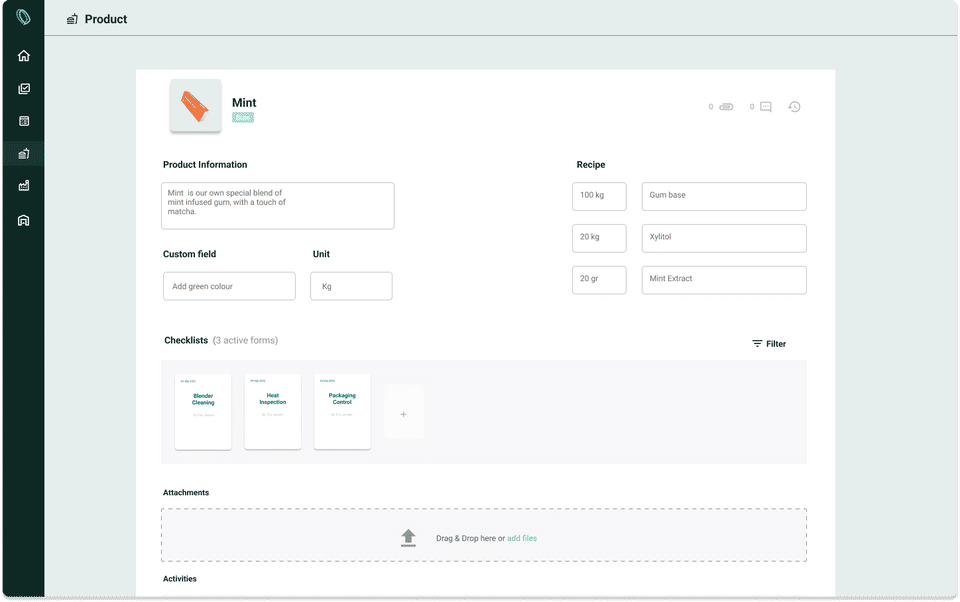The width and height of the screenshot is (960, 602).
Task: Click the Filter lines icon
Action: click(x=757, y=344)
